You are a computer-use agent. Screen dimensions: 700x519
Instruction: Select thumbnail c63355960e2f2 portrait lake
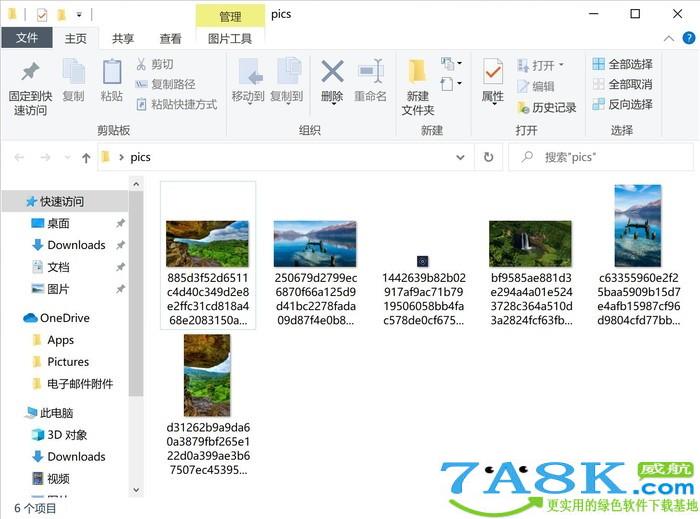pyautogui.click(x=638, y=226)
